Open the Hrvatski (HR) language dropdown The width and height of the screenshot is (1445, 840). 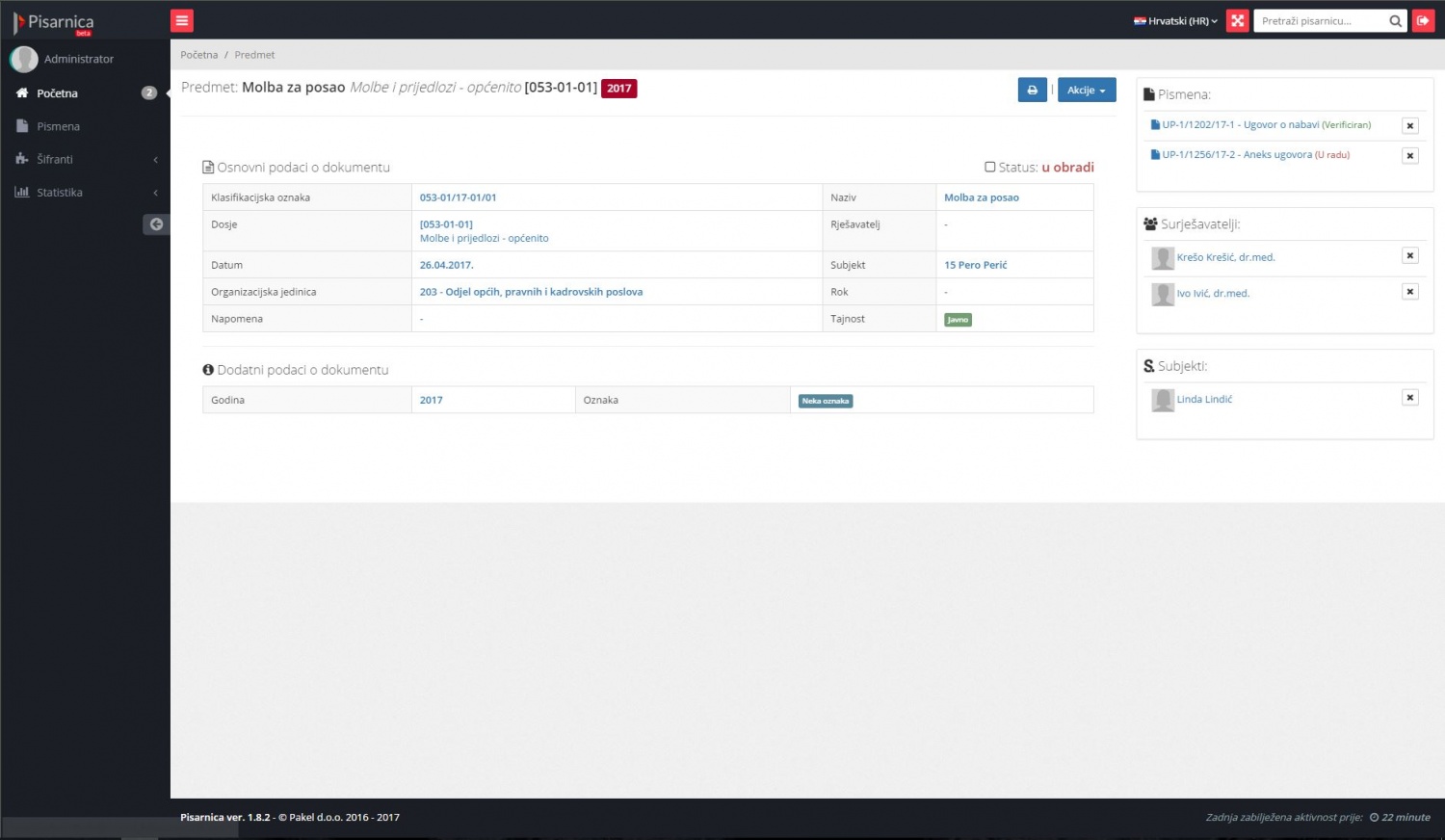1176,21
